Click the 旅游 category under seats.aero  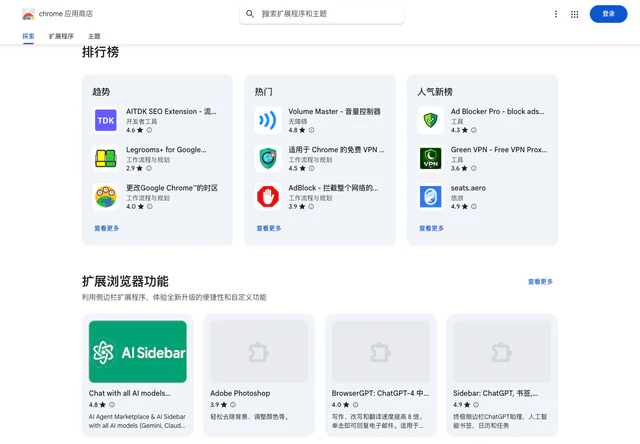tap(457, 198)
